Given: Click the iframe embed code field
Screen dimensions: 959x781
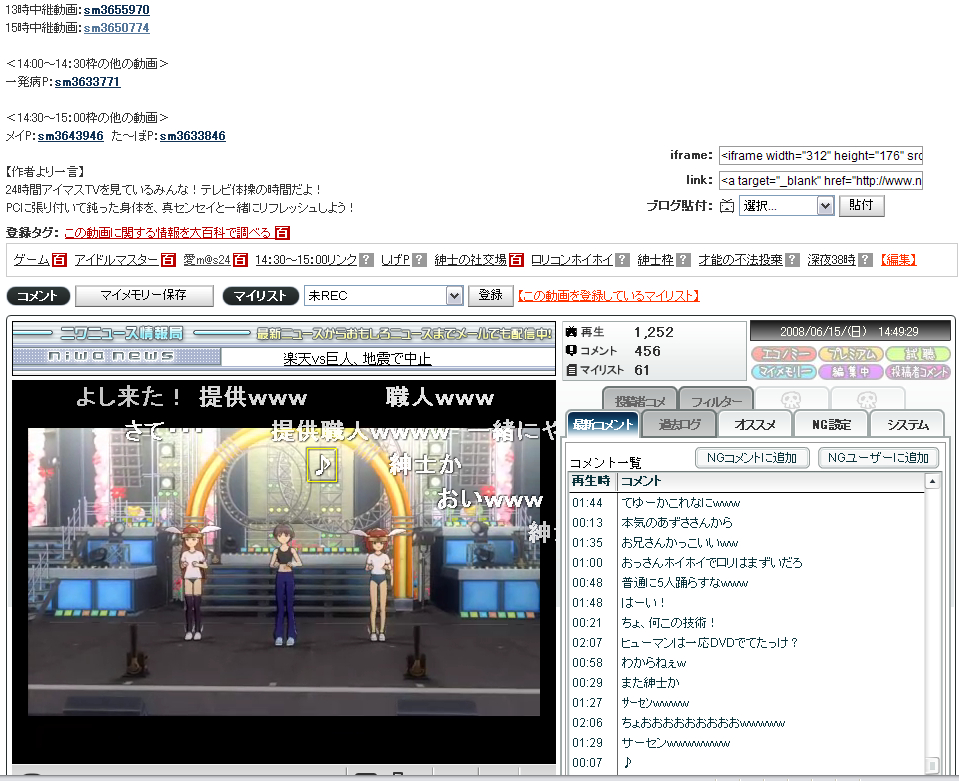Looking at the screenshot, I should (x=820, y=156).
